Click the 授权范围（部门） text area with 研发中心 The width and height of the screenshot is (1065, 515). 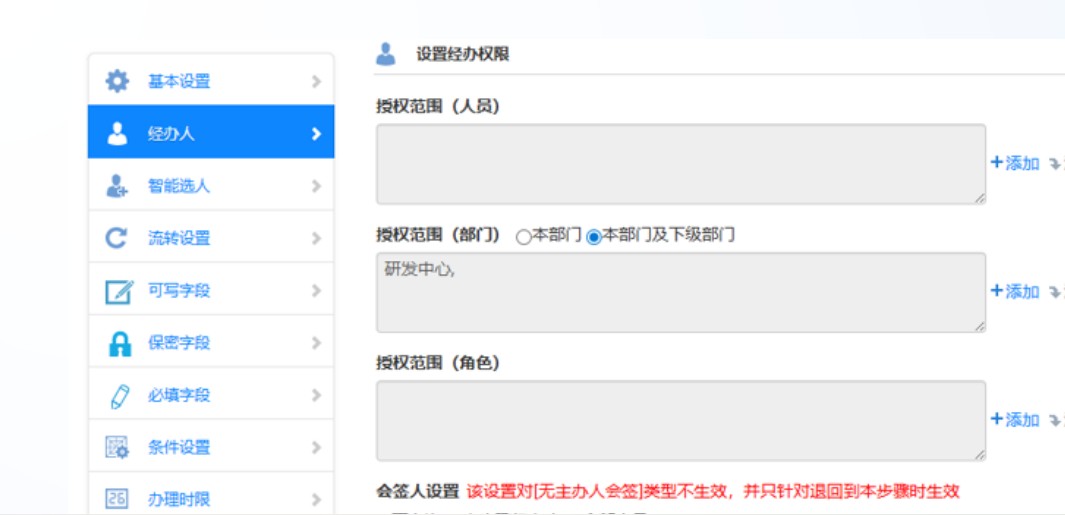[680, 292]
